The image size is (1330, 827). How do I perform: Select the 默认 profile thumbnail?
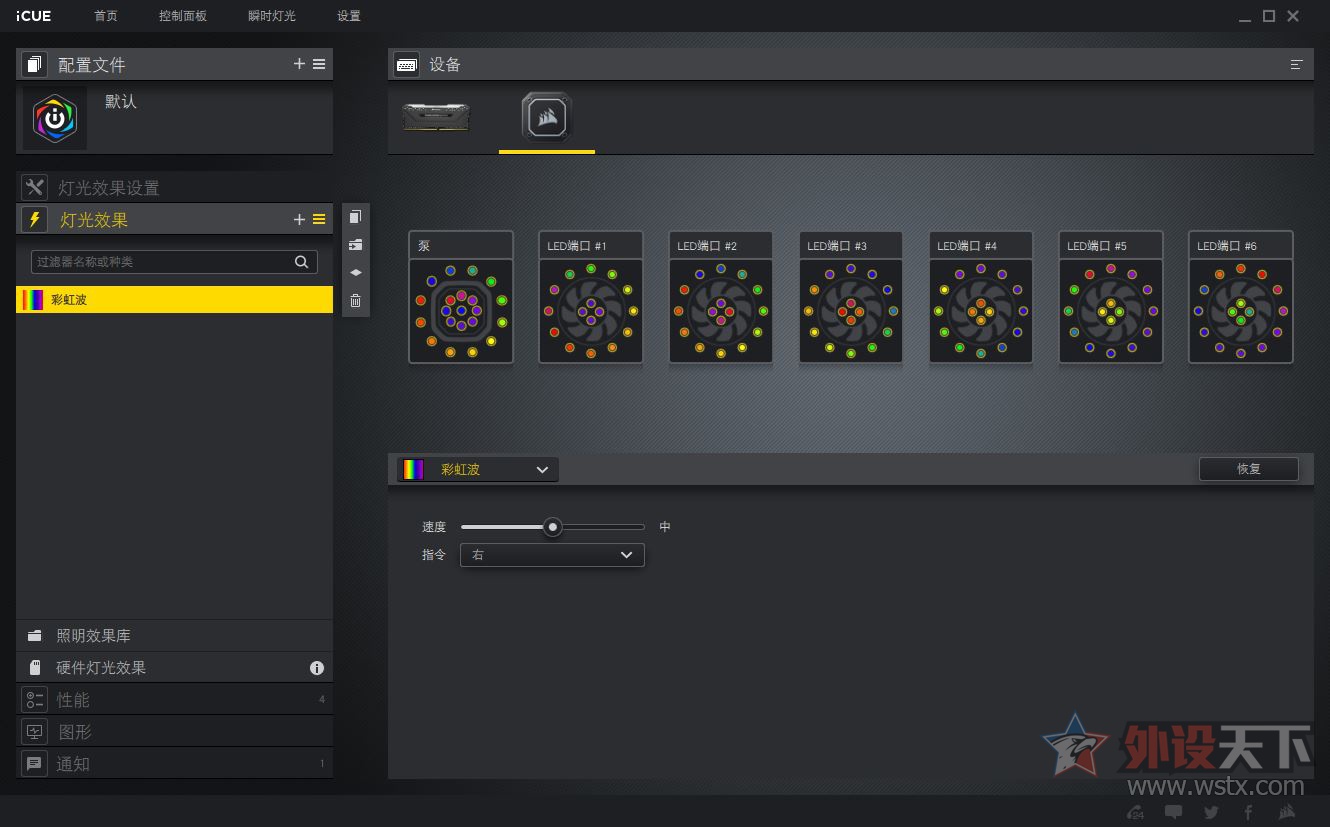[x=55, y=118]
